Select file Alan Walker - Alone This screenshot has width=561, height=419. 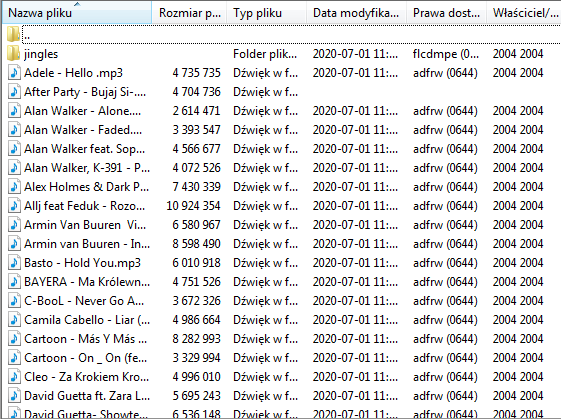click(x=82, y=111)
